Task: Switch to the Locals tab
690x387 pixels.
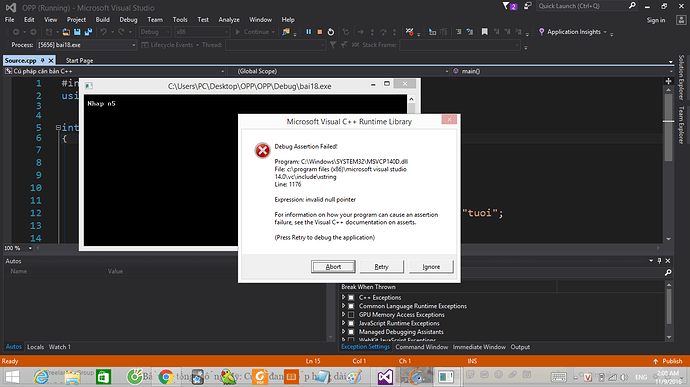Action: (x=35, y=347)
